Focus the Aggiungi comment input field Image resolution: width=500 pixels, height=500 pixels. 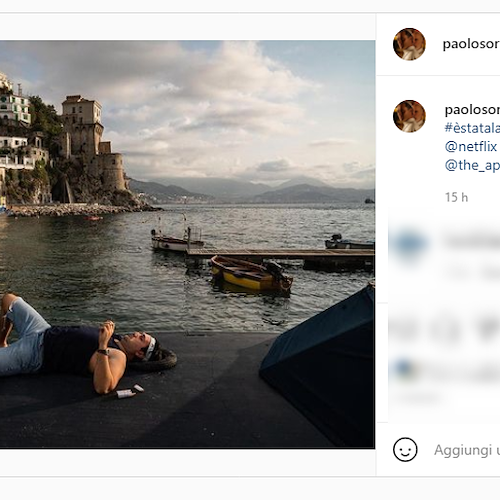click(x=467, y=450)
